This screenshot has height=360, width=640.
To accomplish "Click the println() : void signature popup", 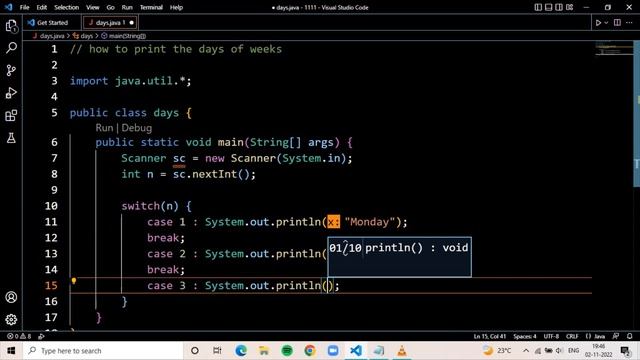I will click(x=399, y=257).
